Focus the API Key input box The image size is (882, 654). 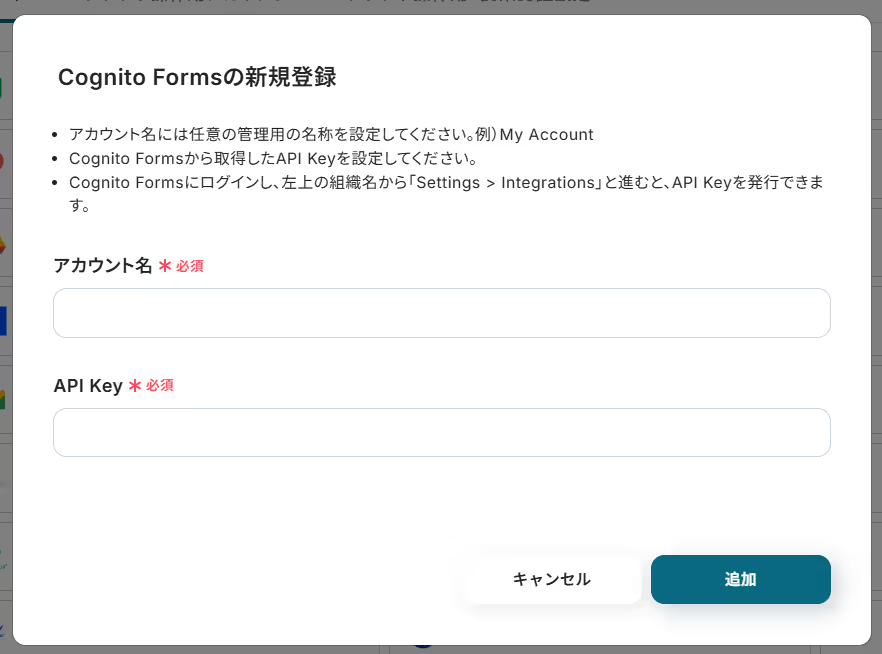(441, 432)
